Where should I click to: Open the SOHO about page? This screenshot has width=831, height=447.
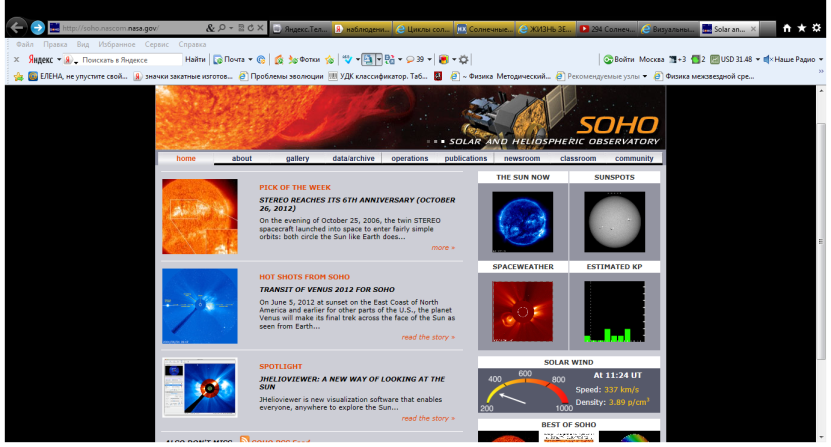click(242, 158)
